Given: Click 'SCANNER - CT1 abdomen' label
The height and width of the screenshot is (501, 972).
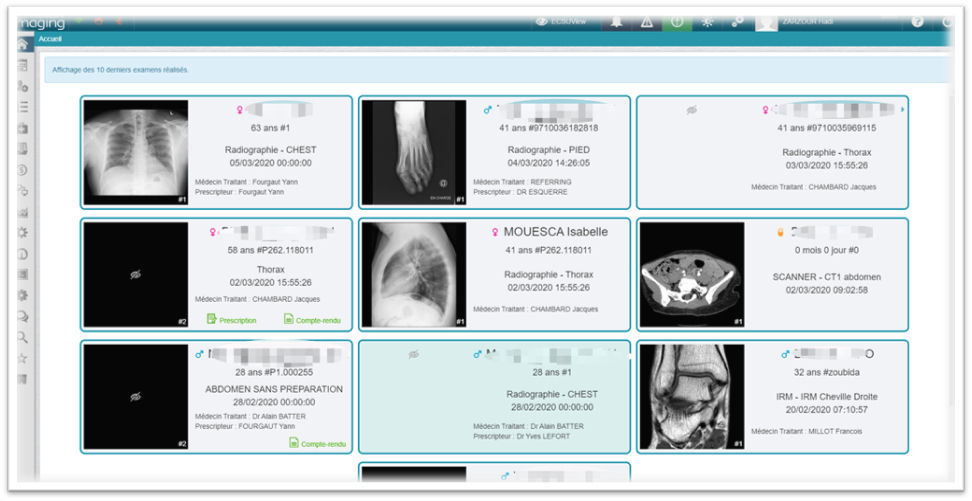Looking at the screenshot, I should (826, 277).
